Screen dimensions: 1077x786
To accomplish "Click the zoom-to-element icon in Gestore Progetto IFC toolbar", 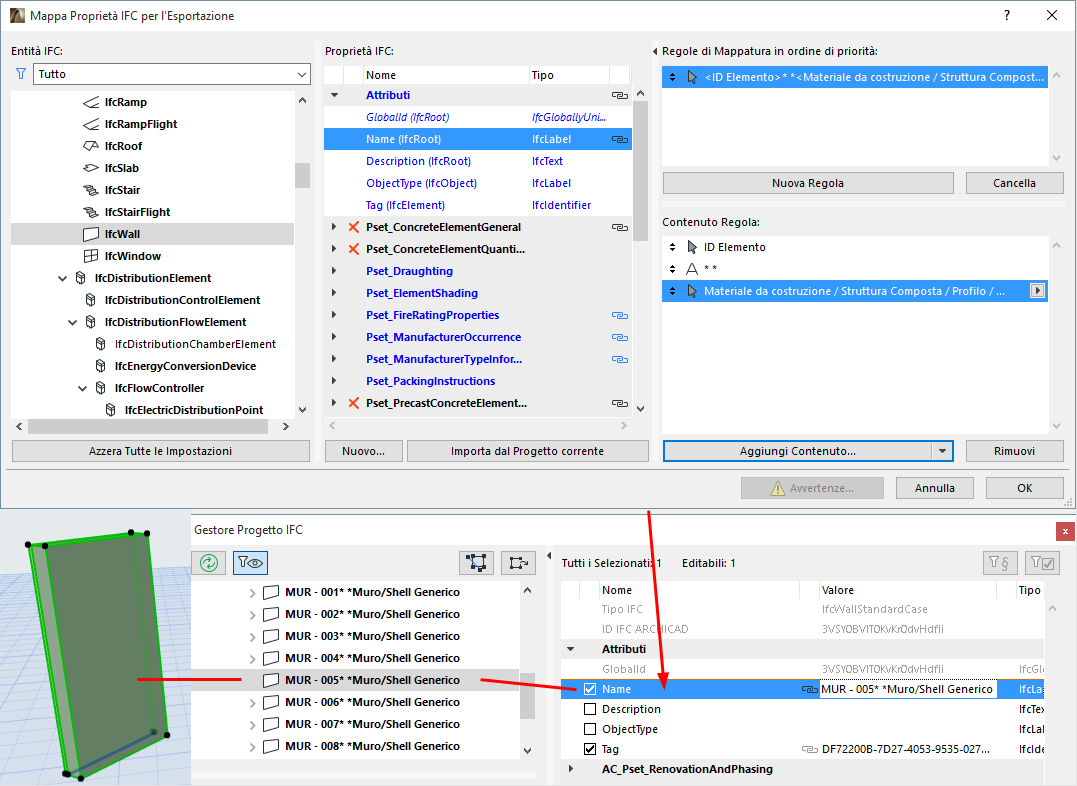I will (519, 563).
